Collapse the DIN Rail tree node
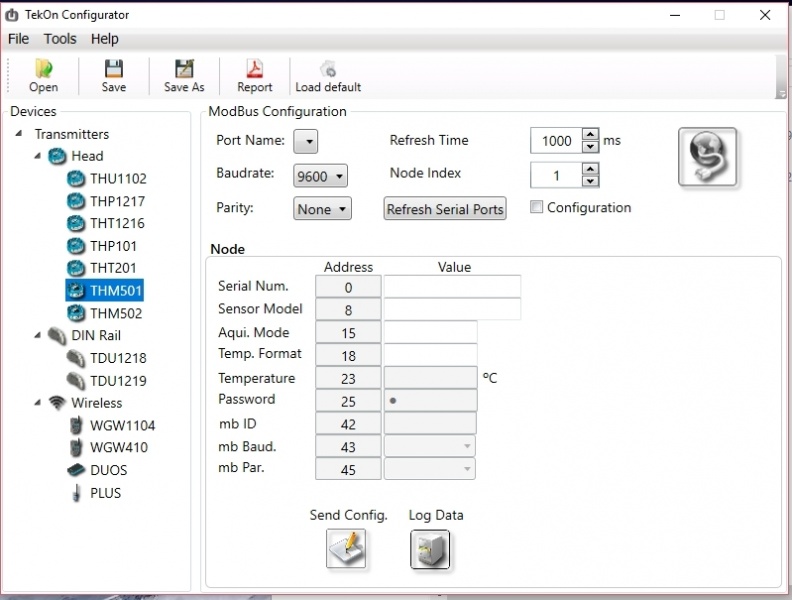 (x=38, y=336)
